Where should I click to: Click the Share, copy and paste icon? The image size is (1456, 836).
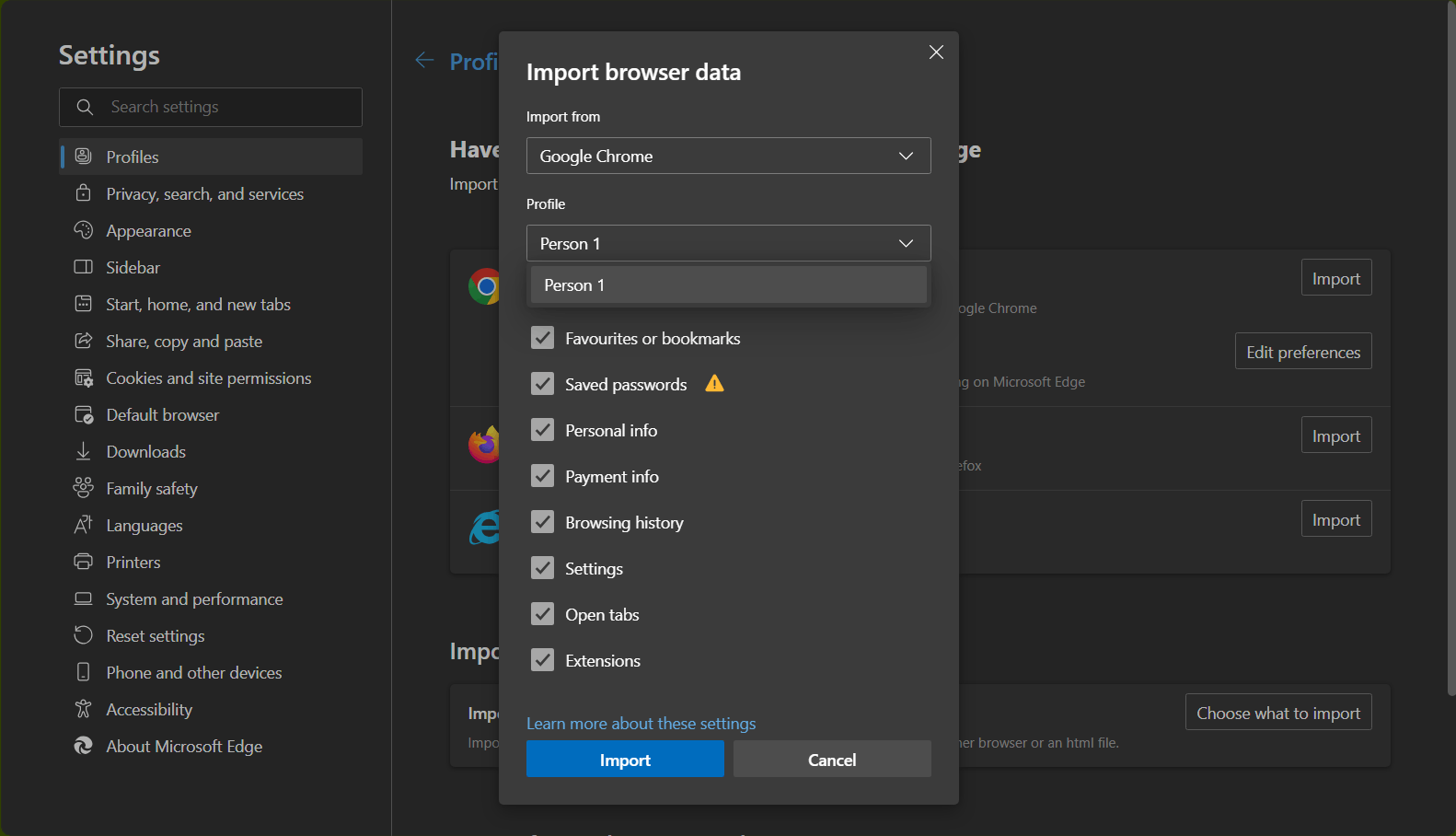pyautogui.click(x=83, y=341)
